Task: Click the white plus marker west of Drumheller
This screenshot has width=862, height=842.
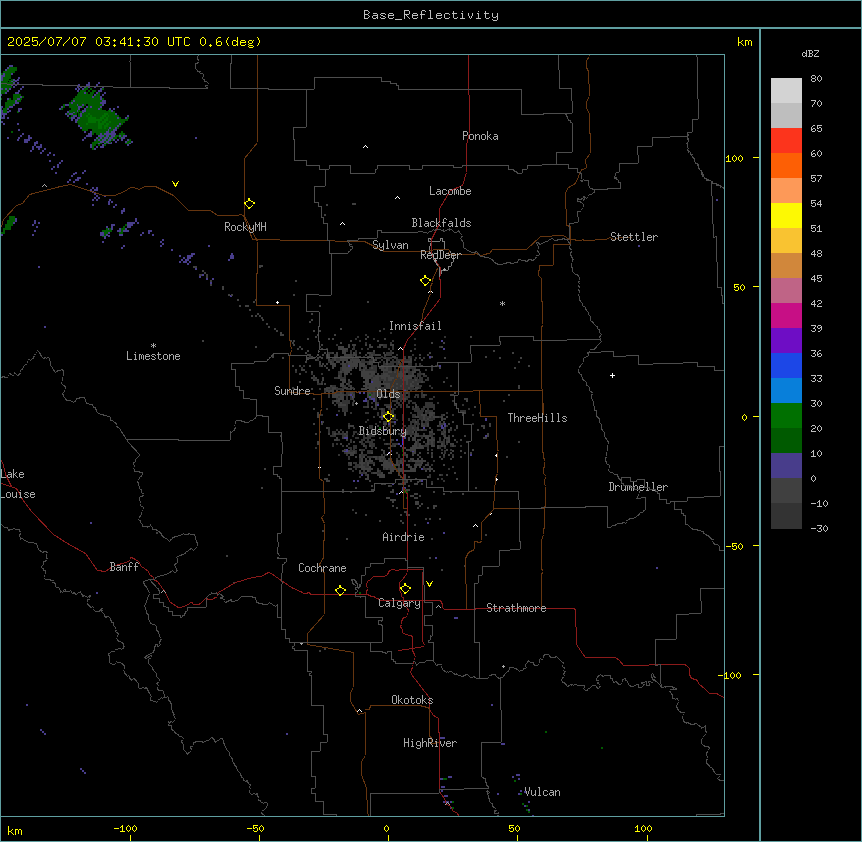Action: tap(612, 375)
